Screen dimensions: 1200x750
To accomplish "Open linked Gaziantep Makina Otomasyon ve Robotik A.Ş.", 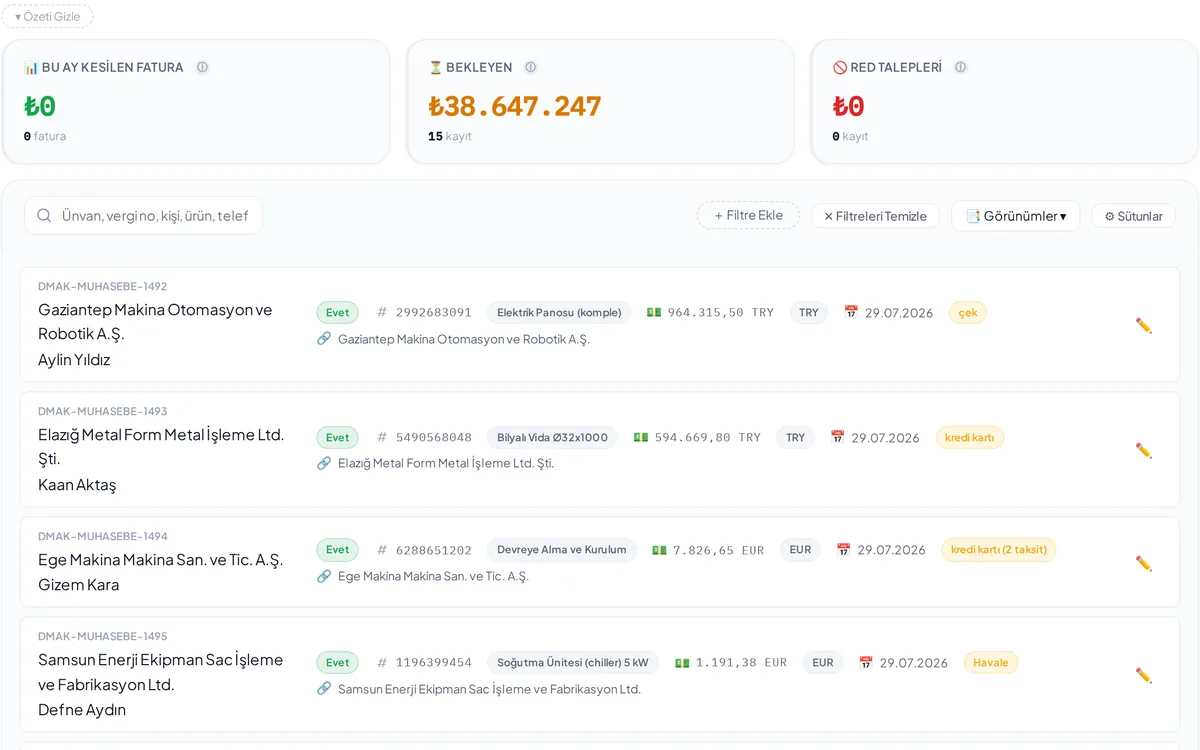I will point(464,339).
